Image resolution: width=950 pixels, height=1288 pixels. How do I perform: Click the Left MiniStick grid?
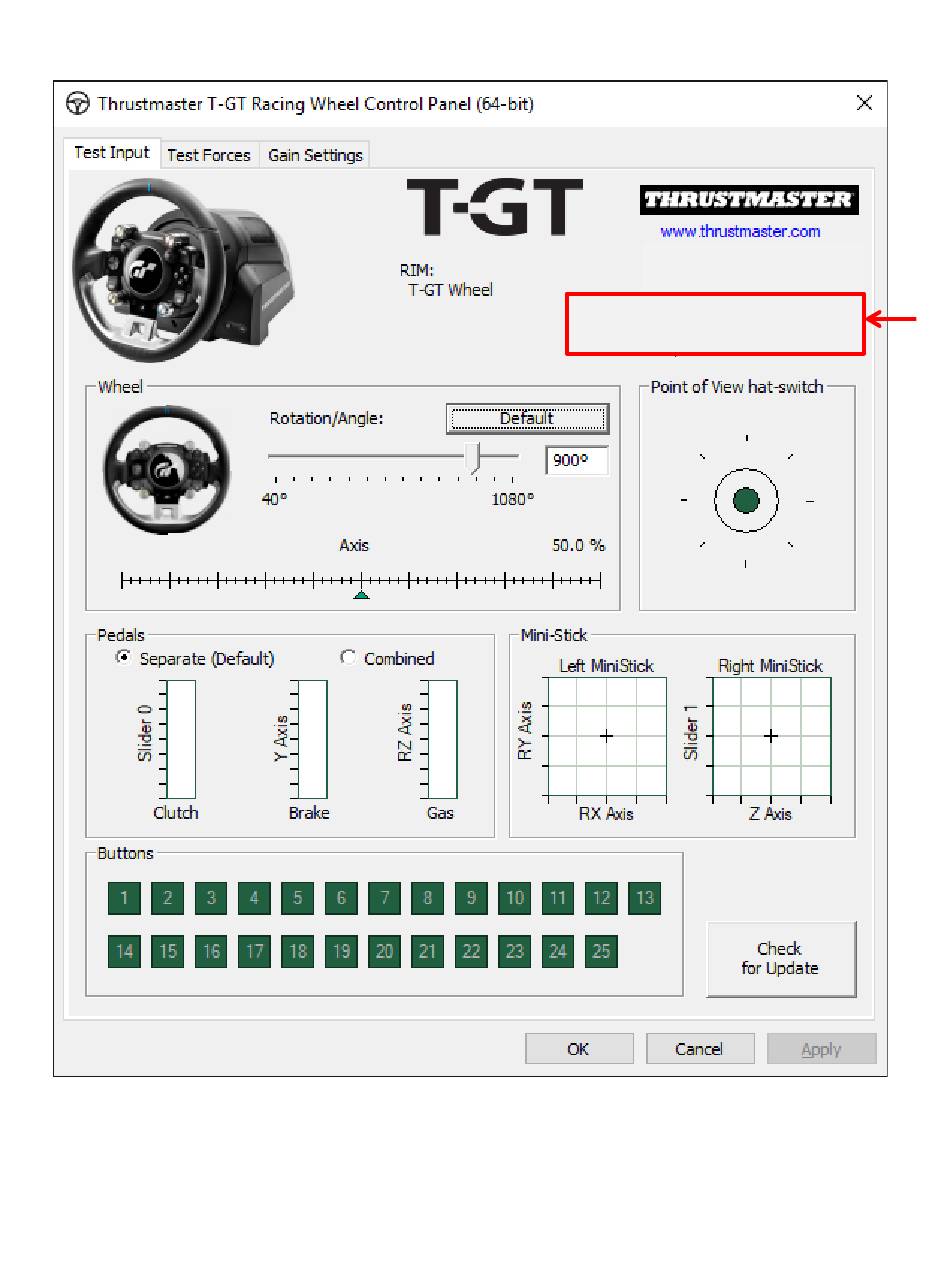click(606, 737)
